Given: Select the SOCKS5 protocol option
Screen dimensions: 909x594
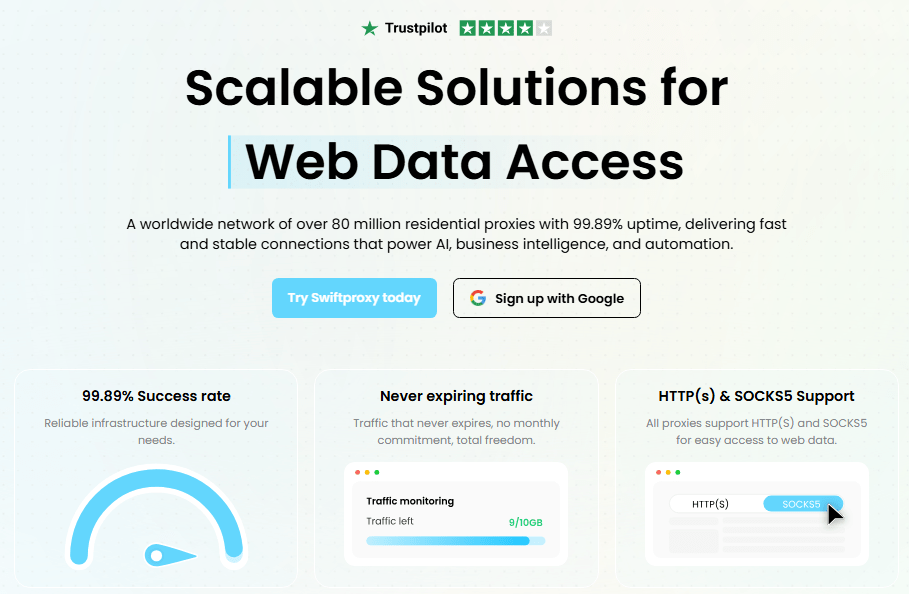Looking at the screenshot, I should pos(802,504).
